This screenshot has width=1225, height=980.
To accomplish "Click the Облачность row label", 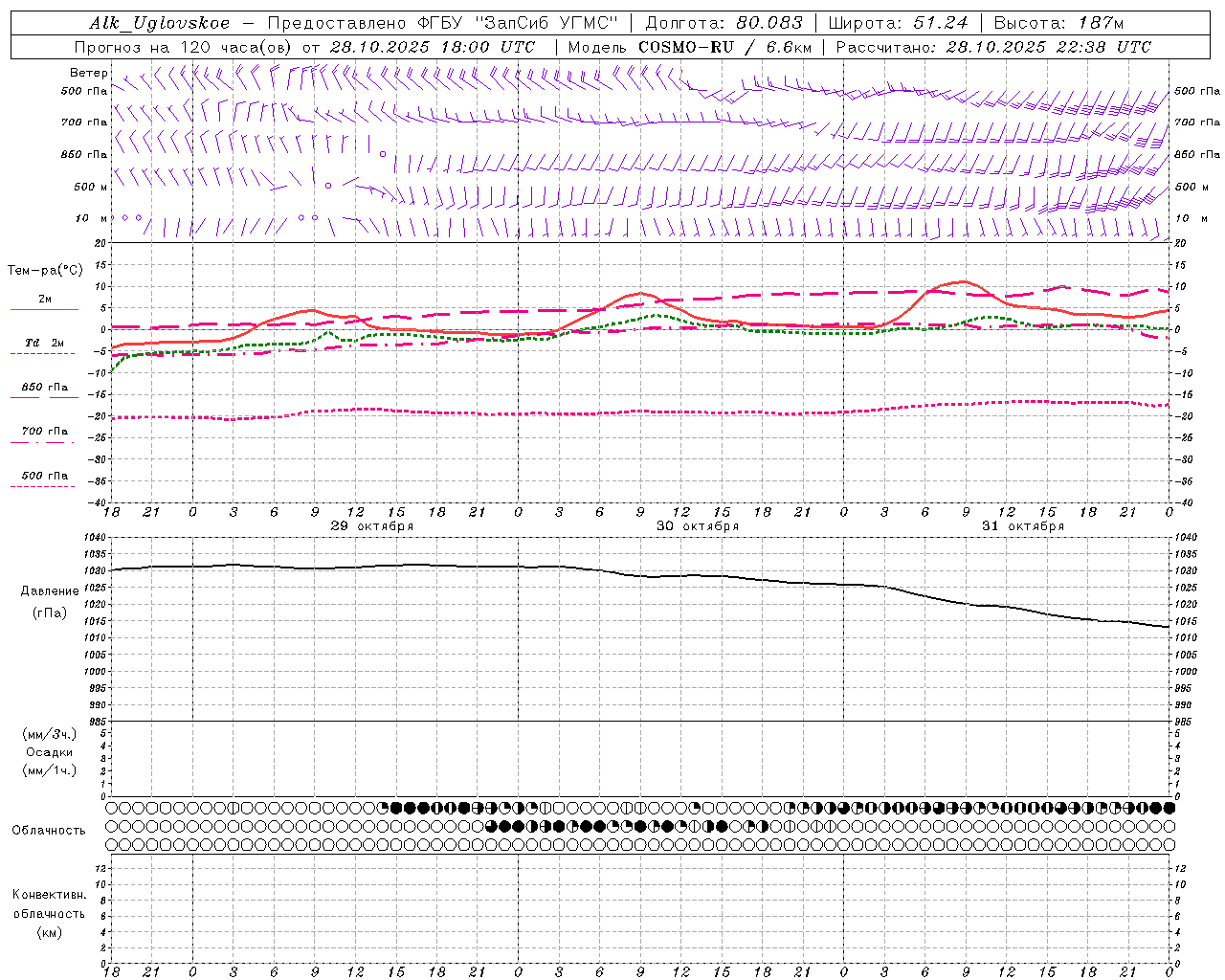I will (49, 830).
